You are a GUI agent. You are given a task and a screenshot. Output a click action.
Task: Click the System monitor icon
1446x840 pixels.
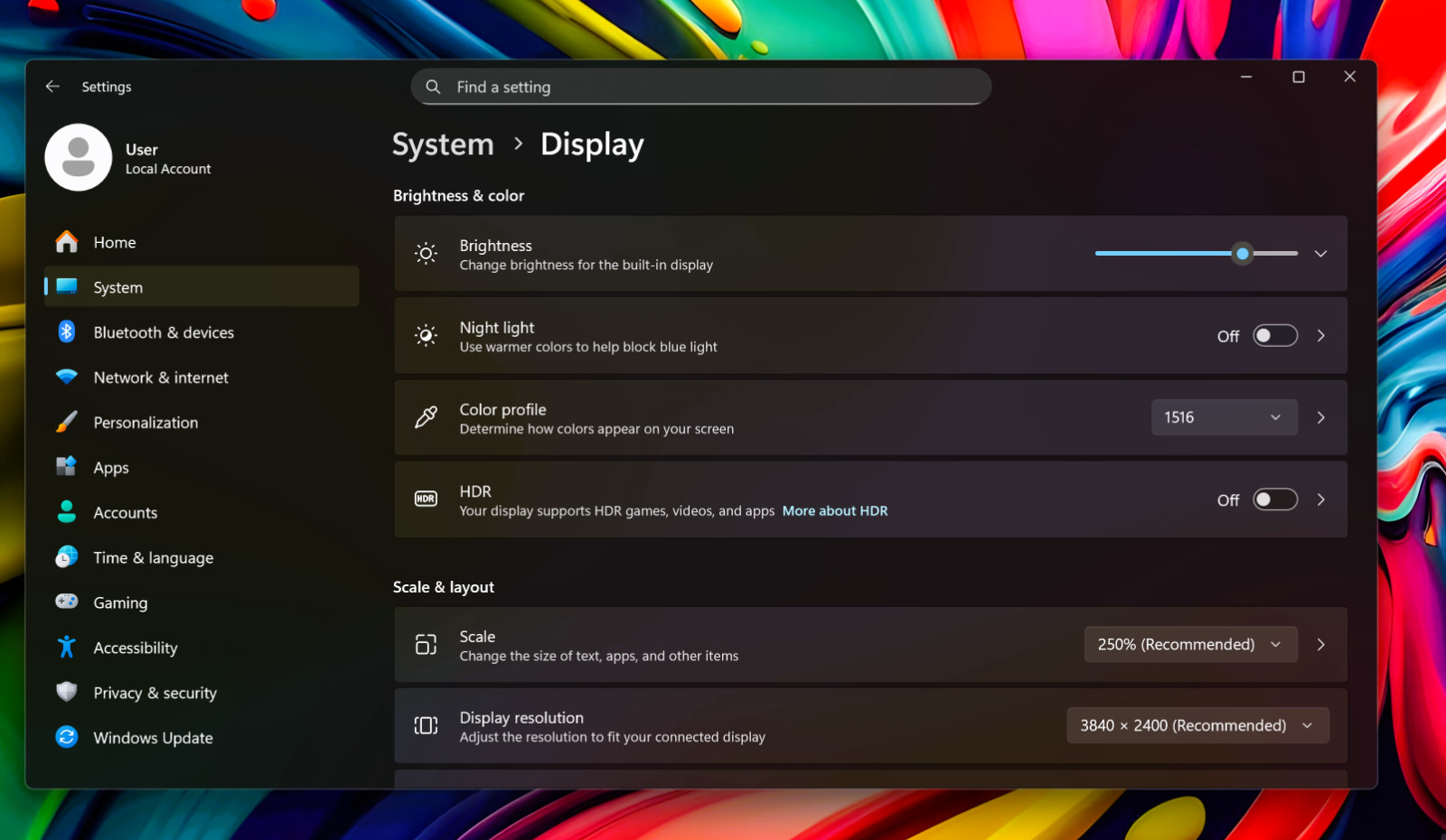click(67, 286)
